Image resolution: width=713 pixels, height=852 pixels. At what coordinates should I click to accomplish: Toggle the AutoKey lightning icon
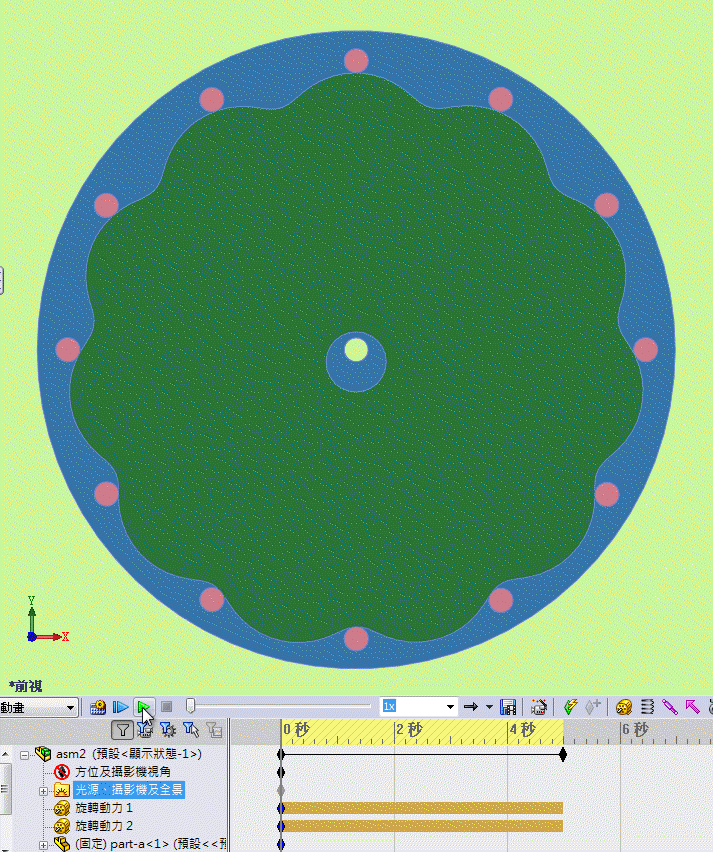pyautogui.click(x=570, y=707)
